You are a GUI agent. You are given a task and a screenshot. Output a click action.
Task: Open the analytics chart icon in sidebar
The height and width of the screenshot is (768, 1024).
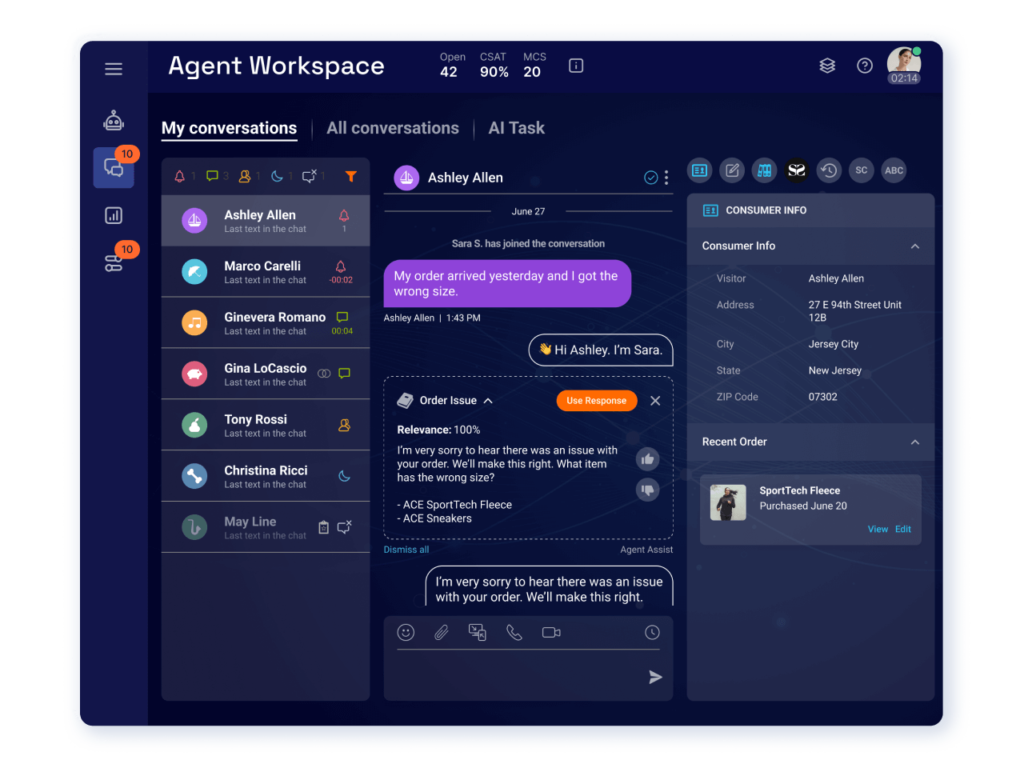coord(114,216)
